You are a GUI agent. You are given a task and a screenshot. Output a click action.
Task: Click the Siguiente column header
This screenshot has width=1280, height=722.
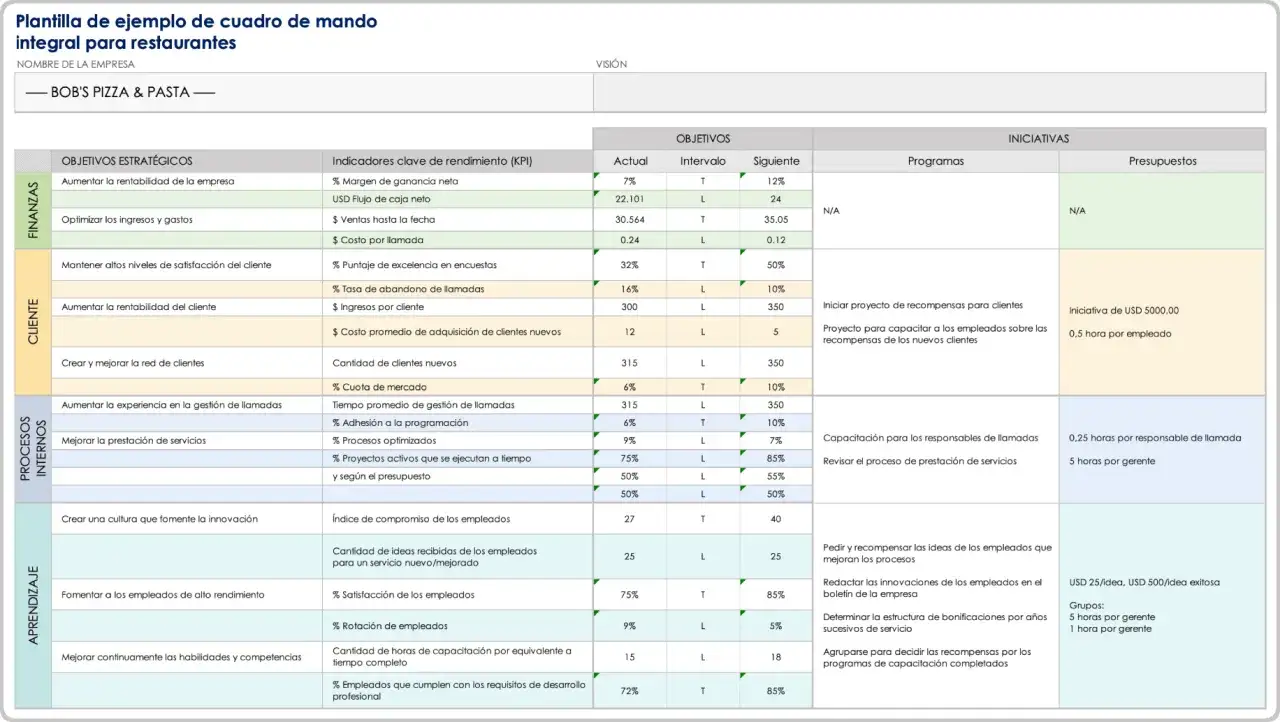click(x=776, y=161)
